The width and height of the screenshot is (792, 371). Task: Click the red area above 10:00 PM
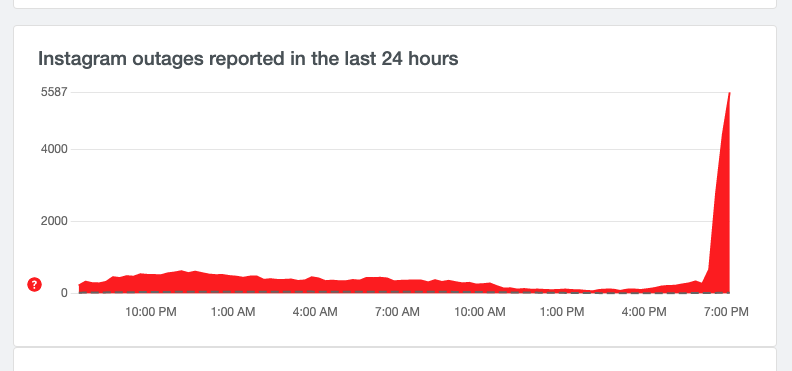click(151, 284)
